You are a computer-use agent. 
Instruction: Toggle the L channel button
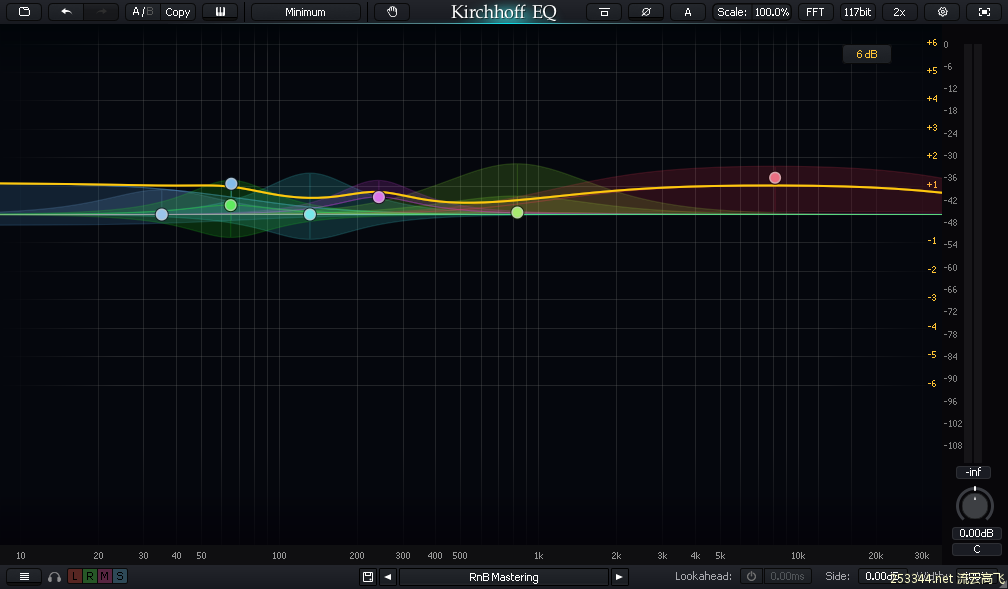[75, 577]
